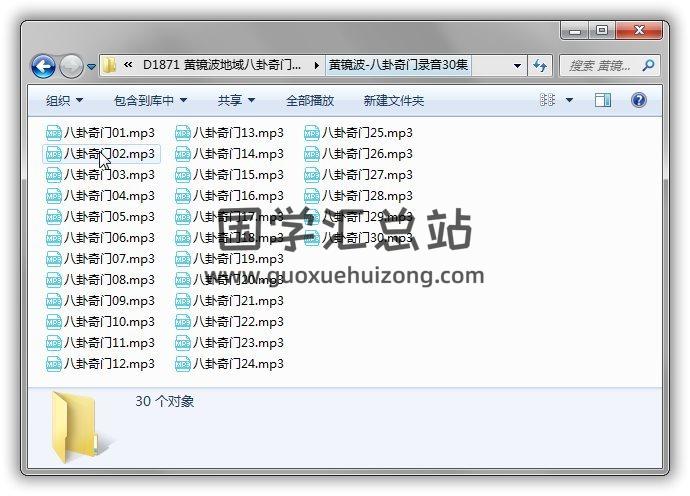
Task: Minimize the Explorer window
Action: coord(575,30)
